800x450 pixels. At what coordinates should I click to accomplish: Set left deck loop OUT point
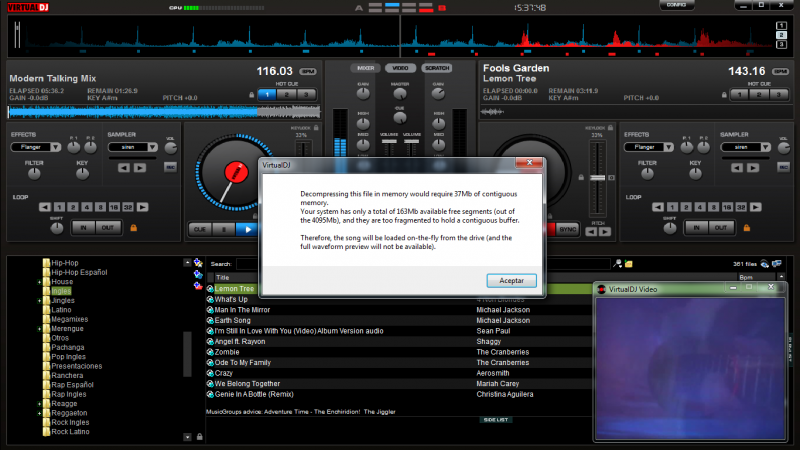[108, 228]
